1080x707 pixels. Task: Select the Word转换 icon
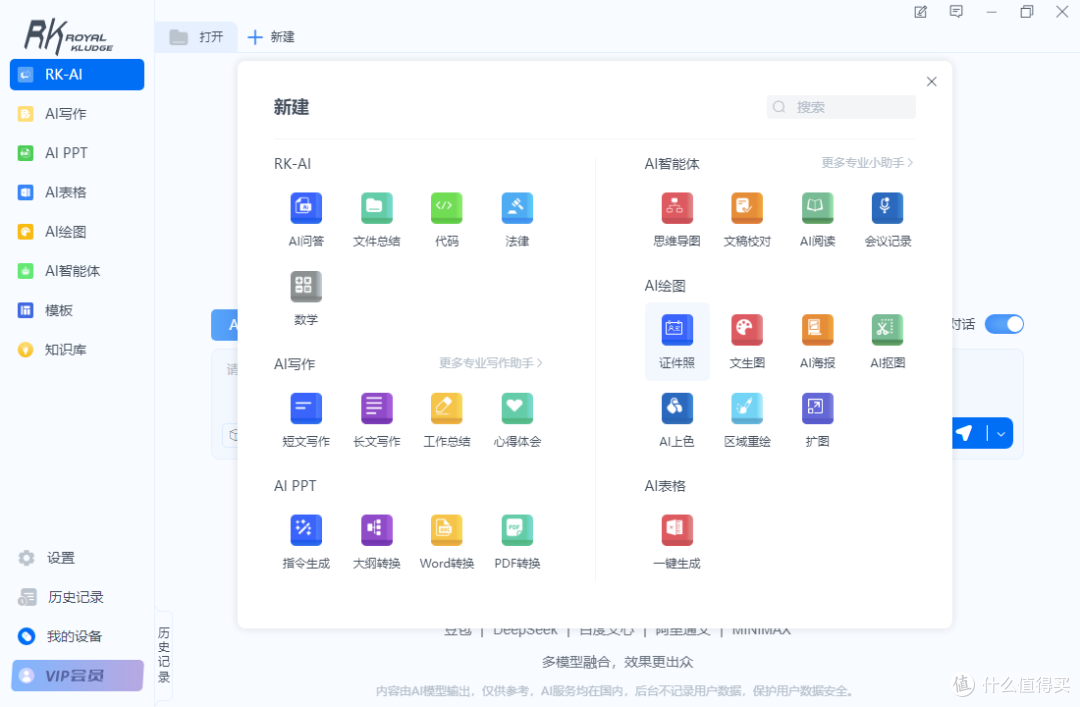click(446, 531)
